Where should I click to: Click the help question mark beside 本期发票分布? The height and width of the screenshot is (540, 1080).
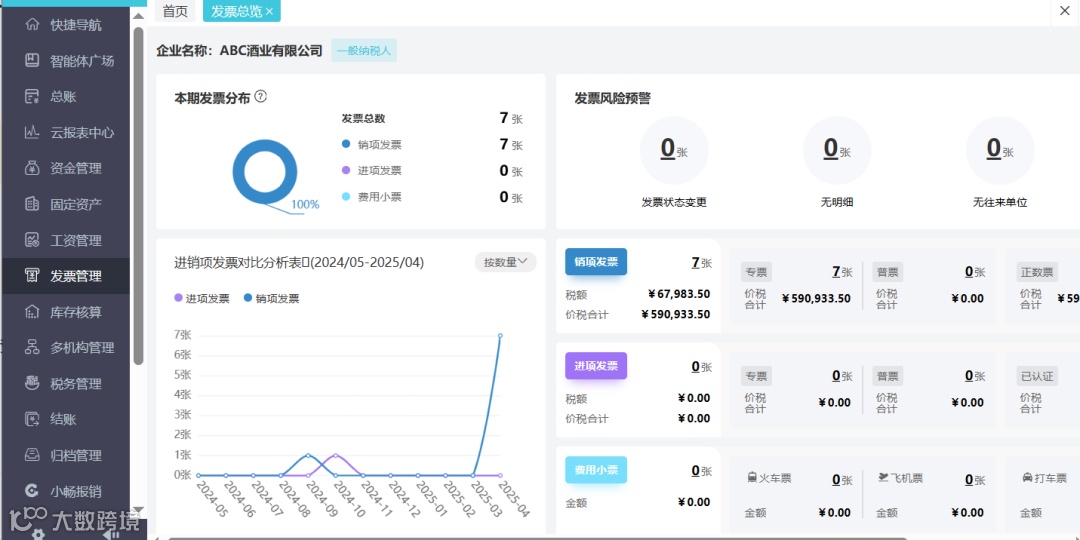coord(260,96)
